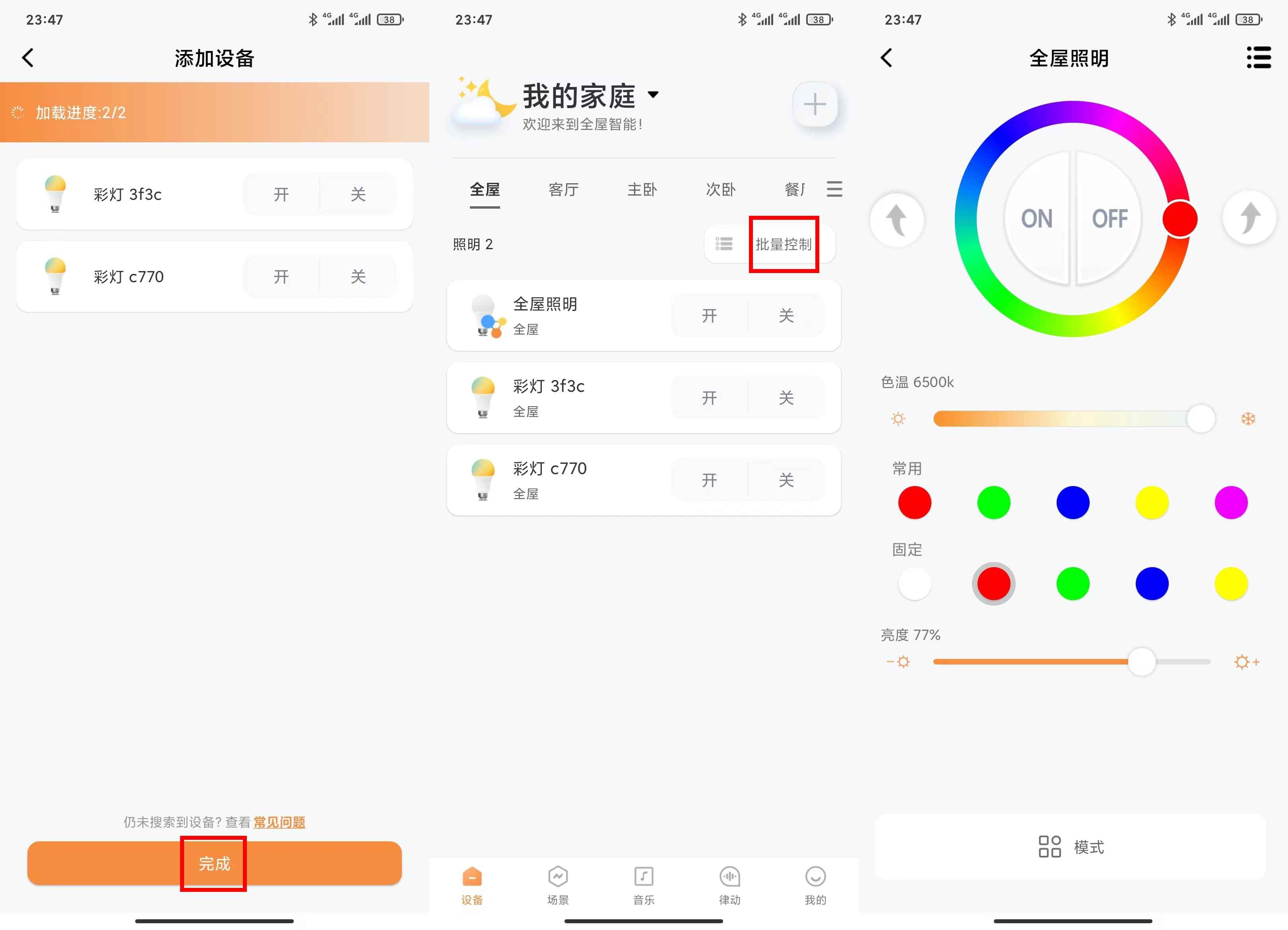The width and height of the screenshot is (1288, 930).
Task: Tap the plus icon to add device
Action: 815,105
